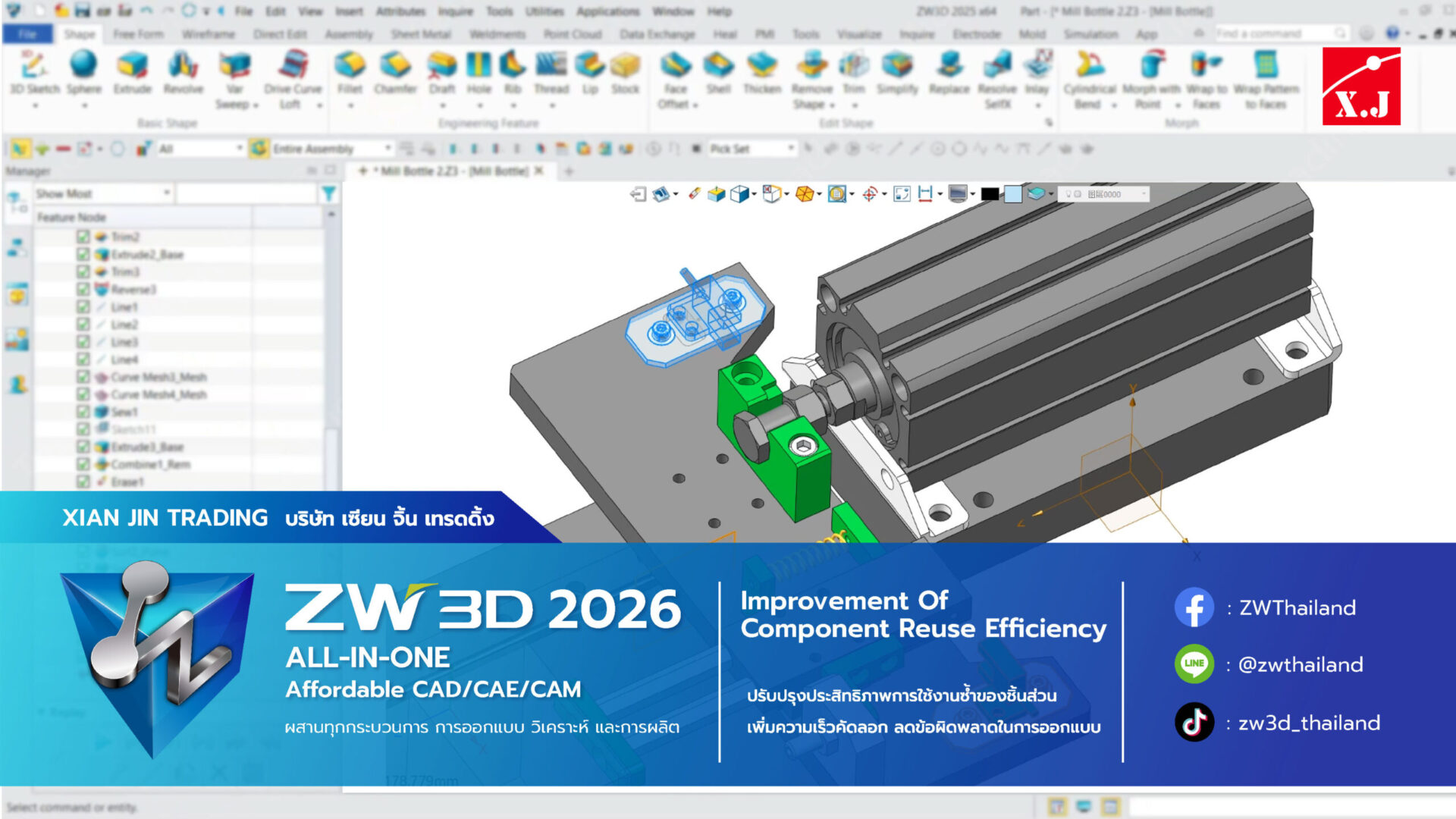Open the Show Most dropdown
Image resolution: width=1456 pixels, height=819 pixels.
[168, 193]
